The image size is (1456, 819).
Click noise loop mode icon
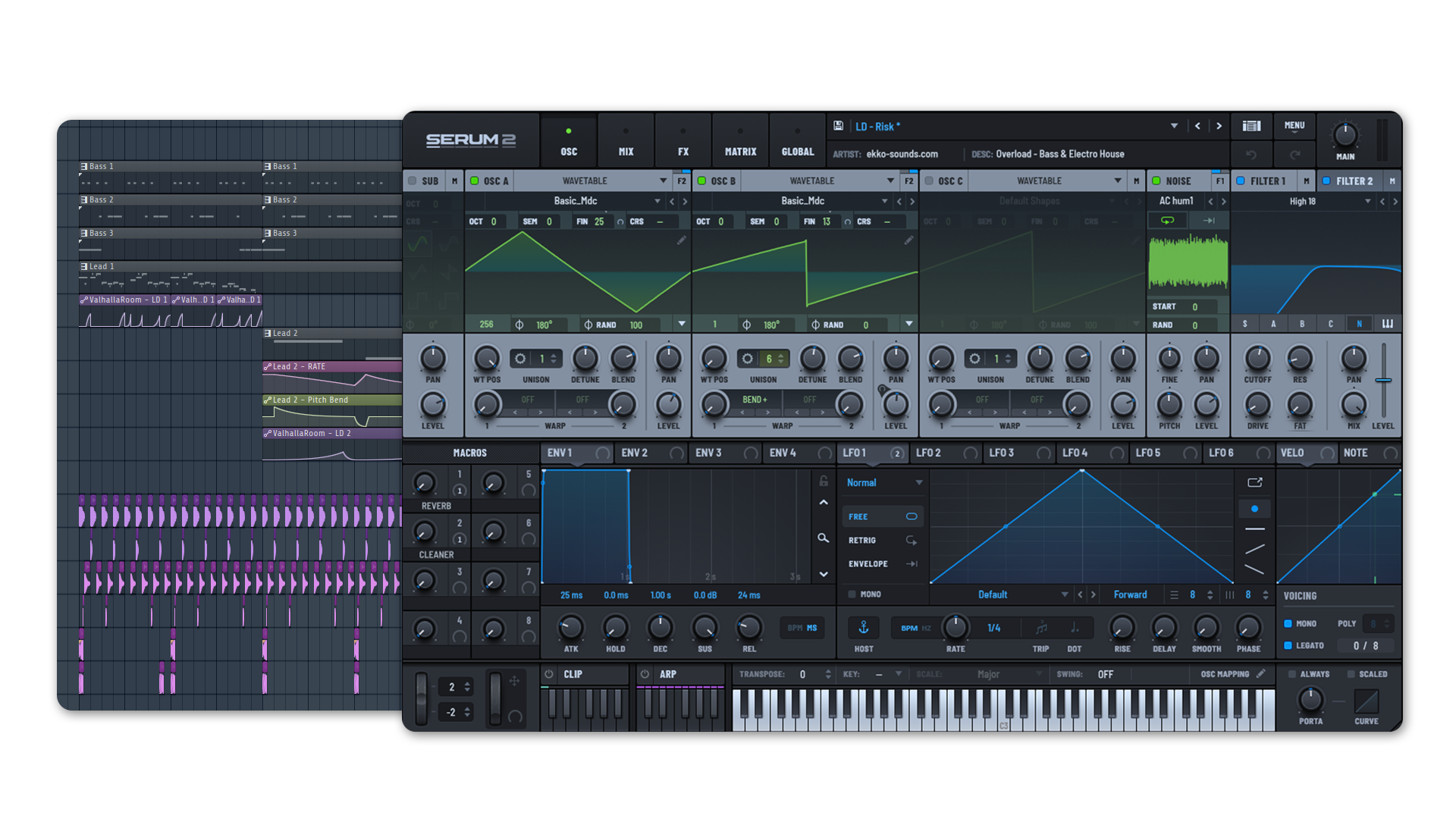coord(1168,221)
